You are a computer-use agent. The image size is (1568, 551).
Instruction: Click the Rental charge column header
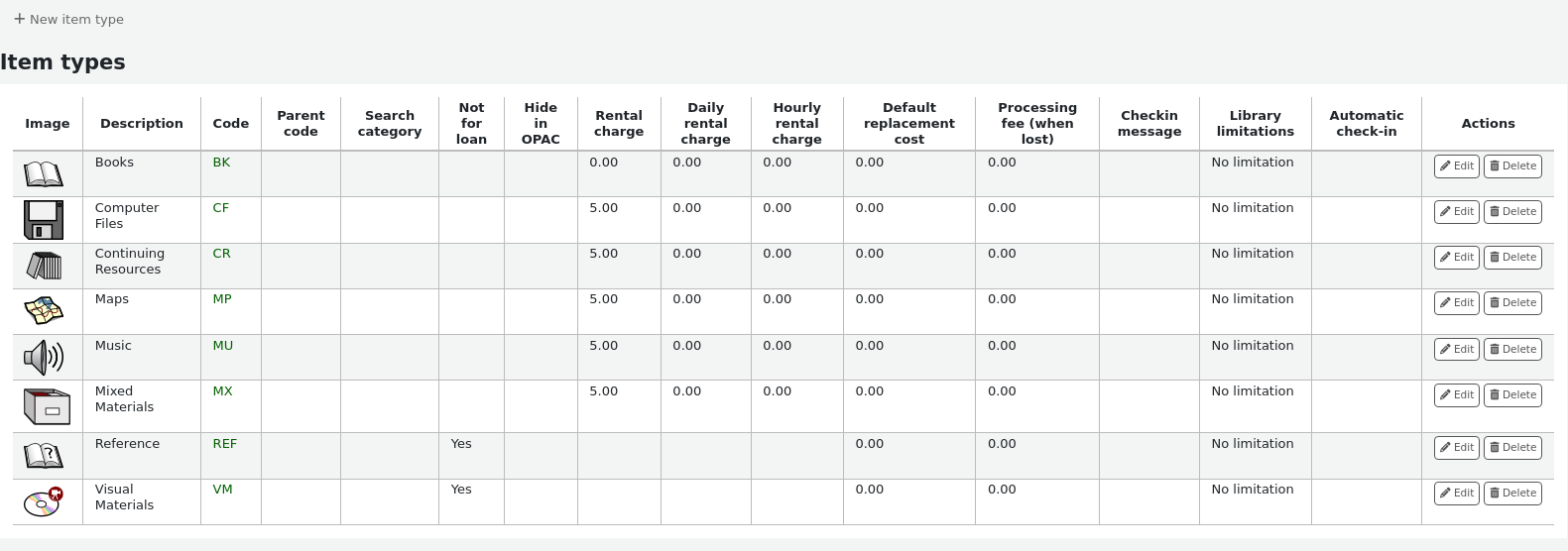point(619,124)
